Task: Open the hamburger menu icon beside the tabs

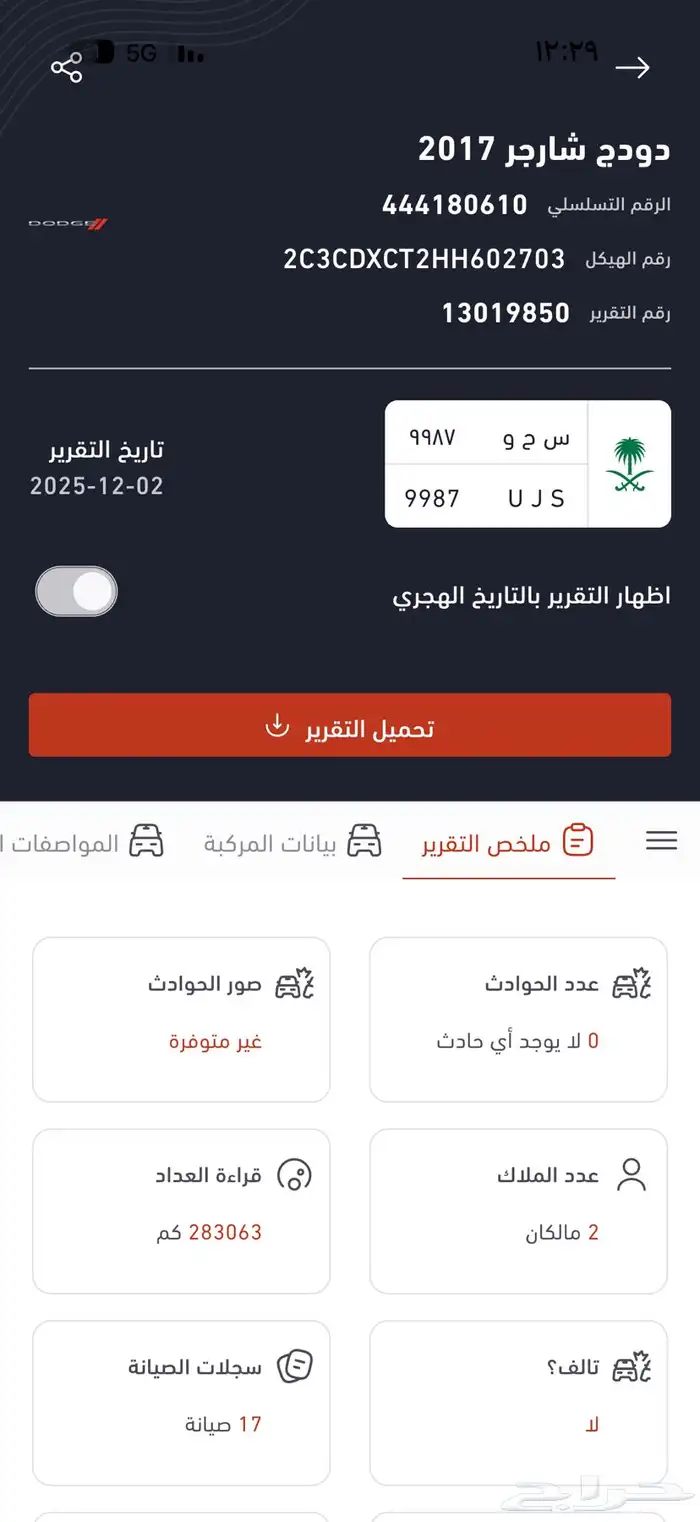Action: (x=660, y=841)
